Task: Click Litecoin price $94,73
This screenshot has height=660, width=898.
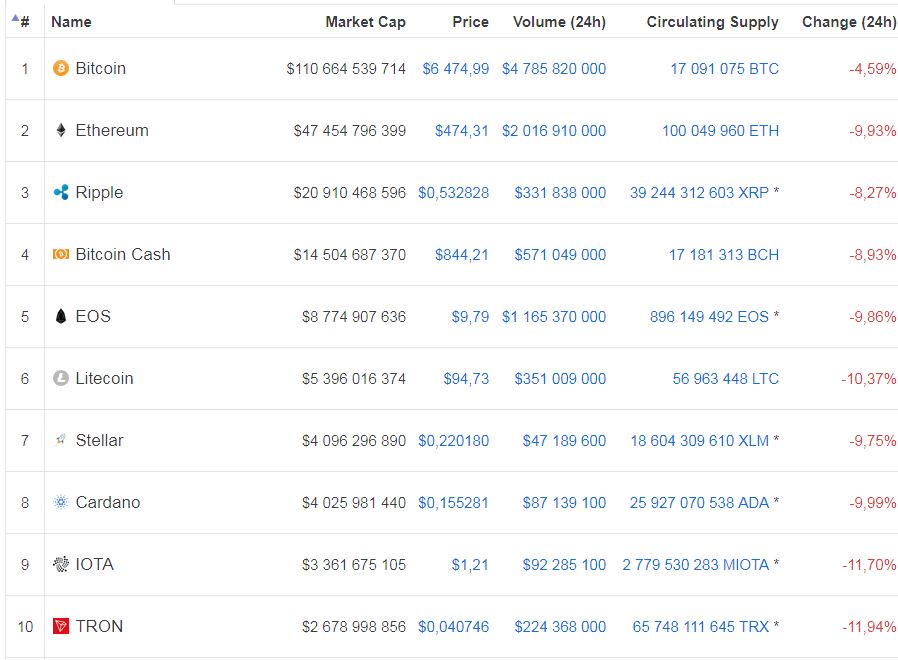Action: coord(466,379)
